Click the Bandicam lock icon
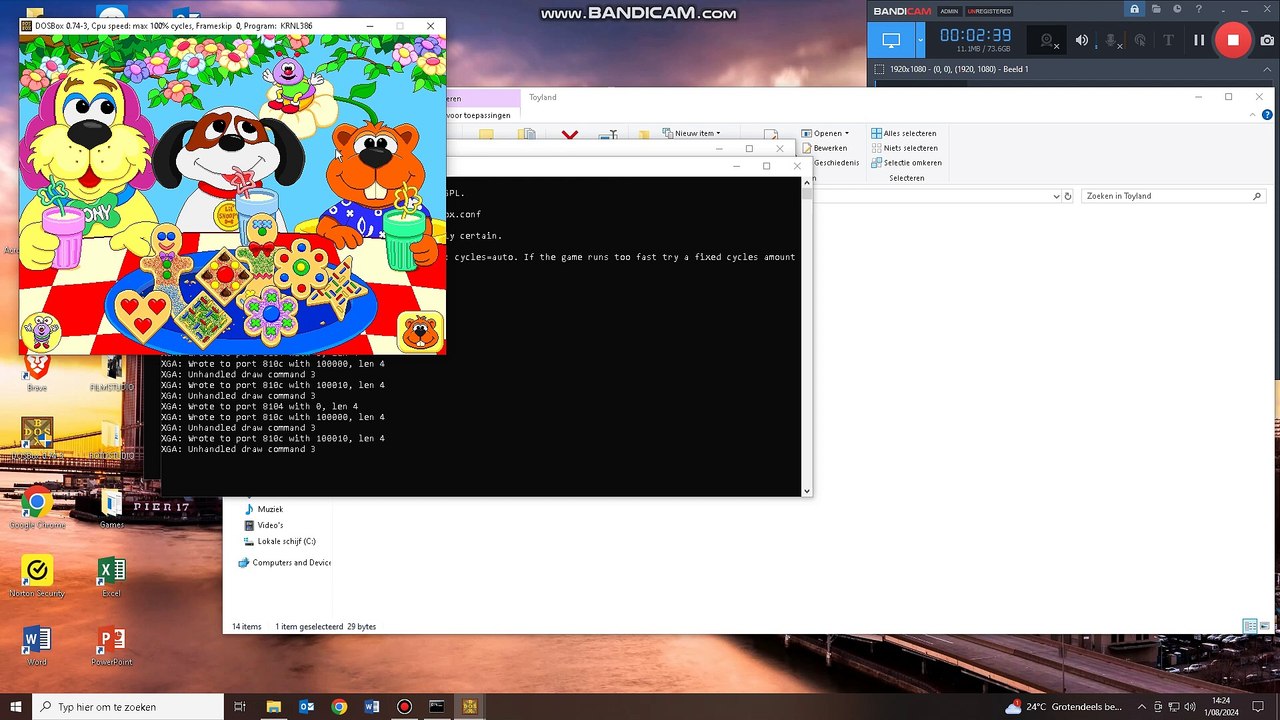This screenshot has height=720, width=1280. pyautogui.click(x=1134, y=10)
